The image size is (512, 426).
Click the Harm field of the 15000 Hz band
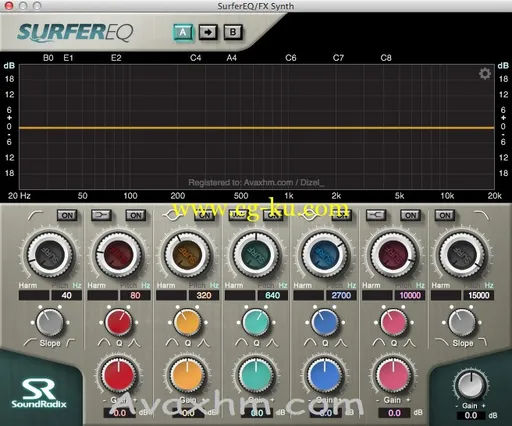coord(446,295)
